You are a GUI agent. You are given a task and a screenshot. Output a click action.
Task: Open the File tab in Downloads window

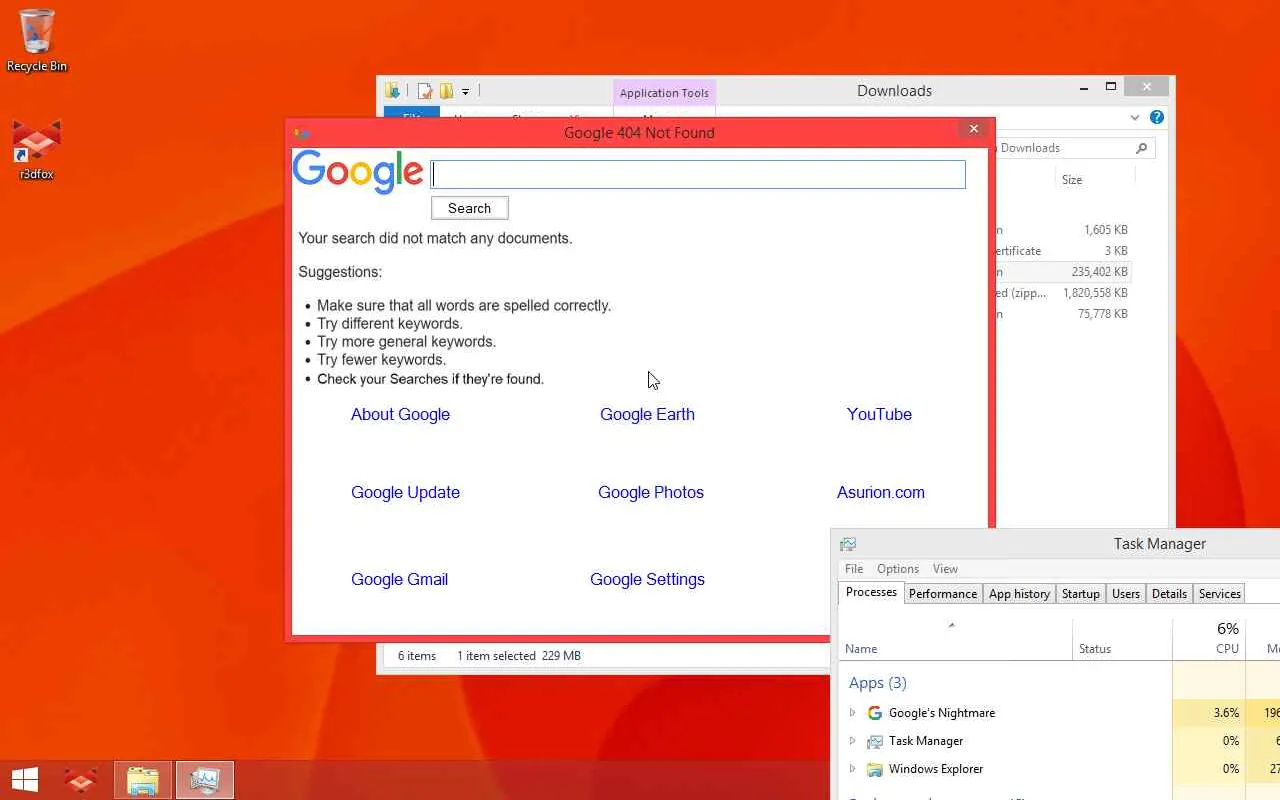click(x=411, y=112)
